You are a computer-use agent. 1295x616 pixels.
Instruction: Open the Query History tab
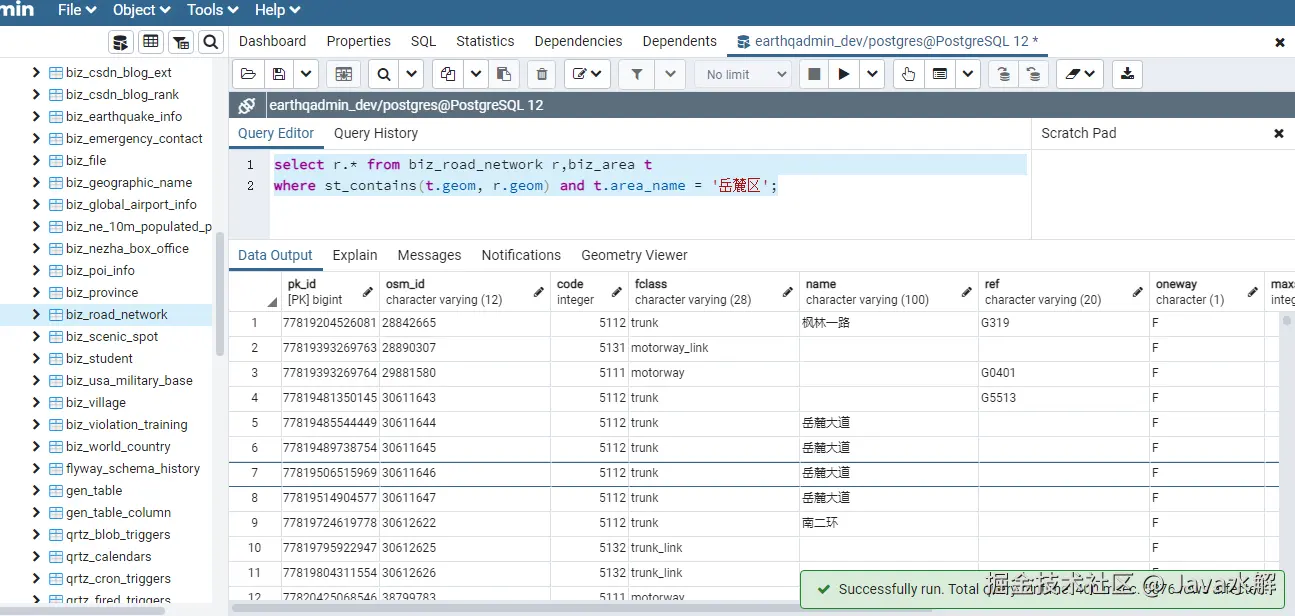(376, 133)
